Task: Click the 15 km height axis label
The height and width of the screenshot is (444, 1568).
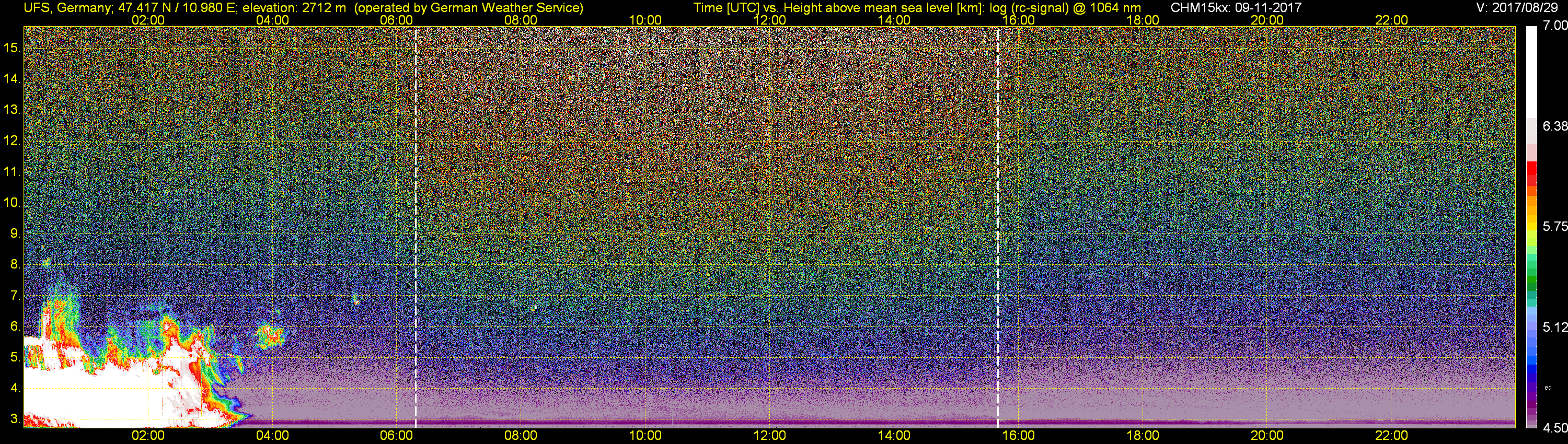Action: tap(12, 48)
